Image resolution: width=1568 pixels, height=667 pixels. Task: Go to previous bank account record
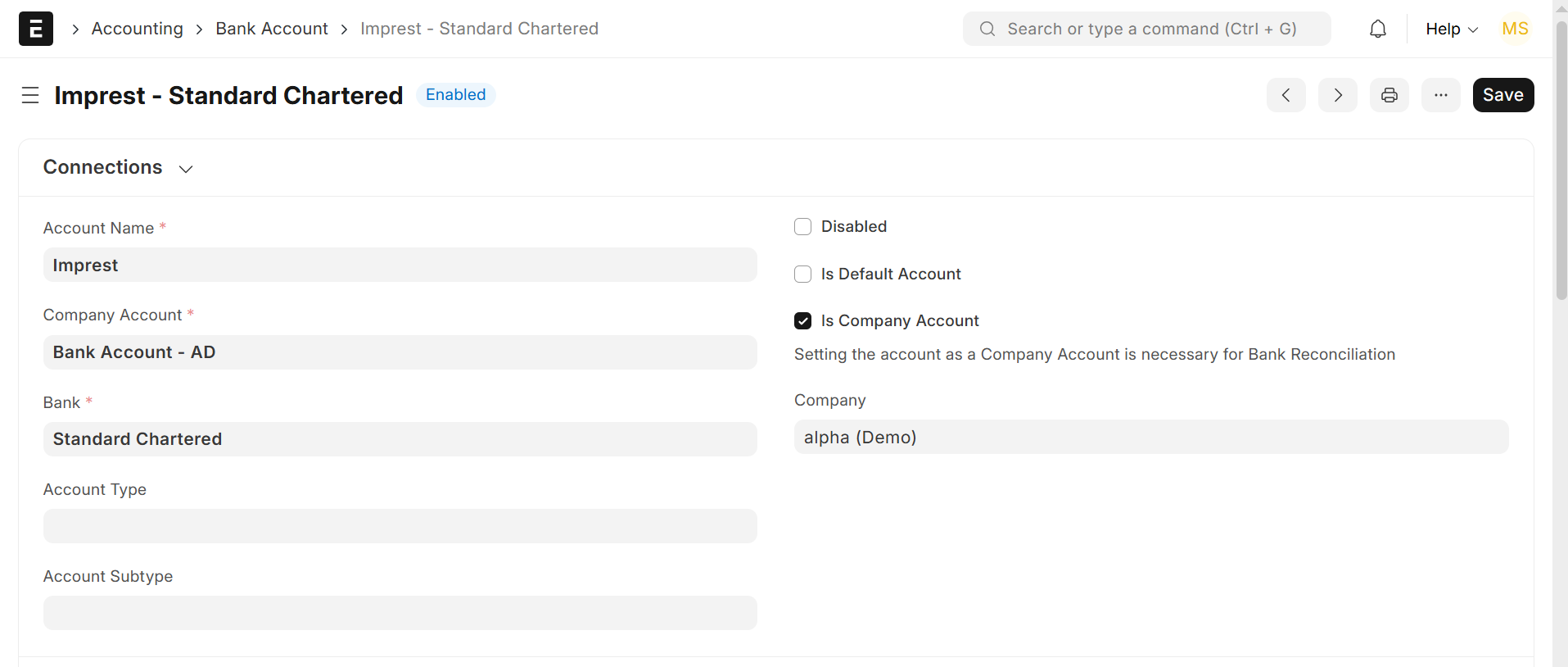tap(1286, 95)
